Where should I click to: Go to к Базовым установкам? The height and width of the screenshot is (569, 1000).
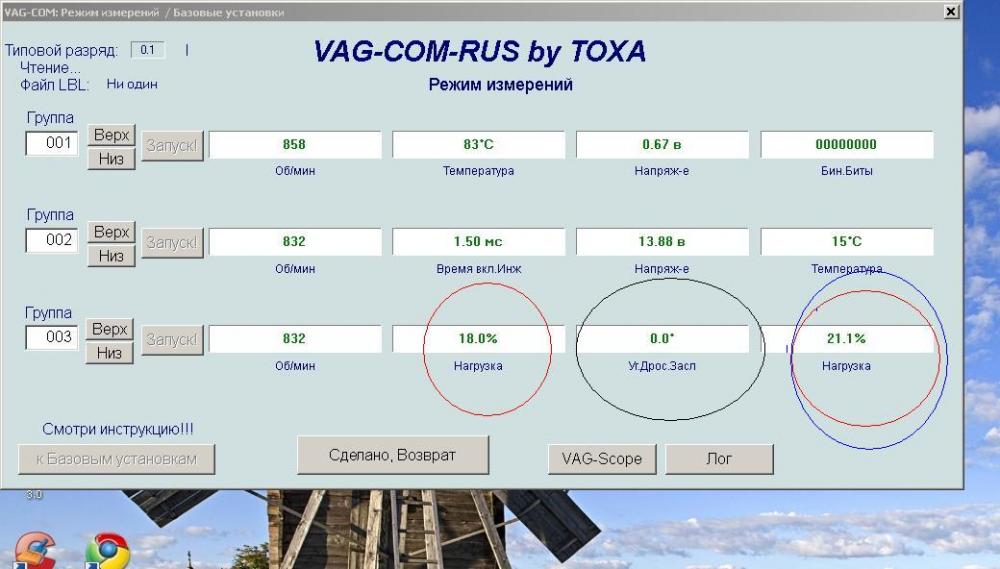click(x=117, y=459)
